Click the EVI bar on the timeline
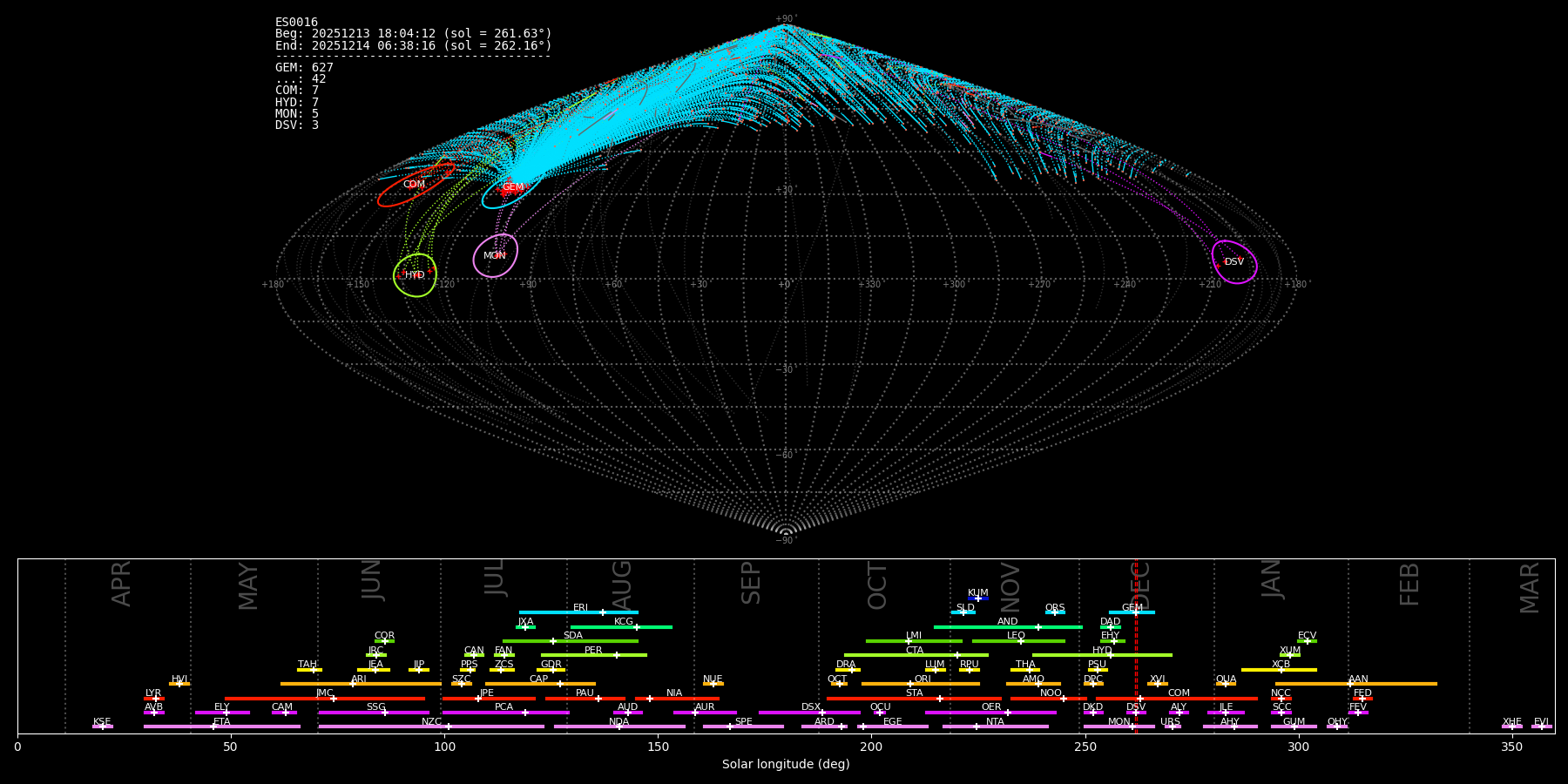 pos(1542,727)
